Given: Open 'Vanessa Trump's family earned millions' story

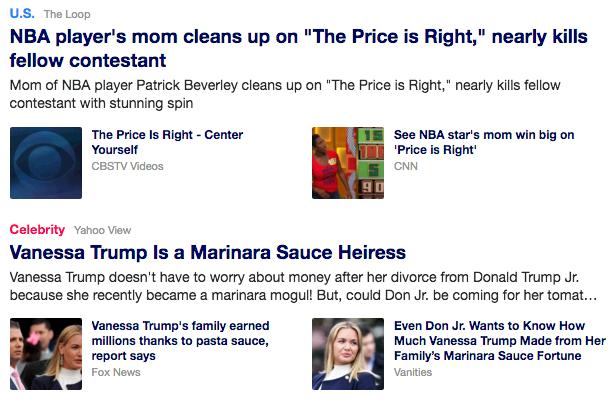Looking at the screenshot, I should (x=181, y=341).
